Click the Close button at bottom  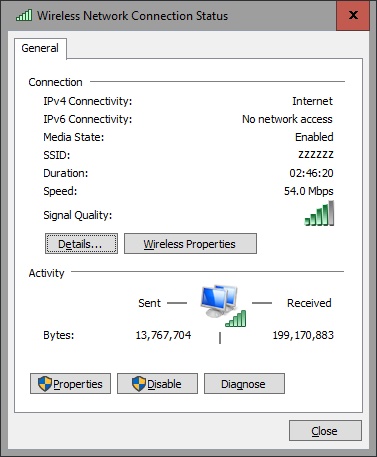pyautogui.click(x=325, y=431)
